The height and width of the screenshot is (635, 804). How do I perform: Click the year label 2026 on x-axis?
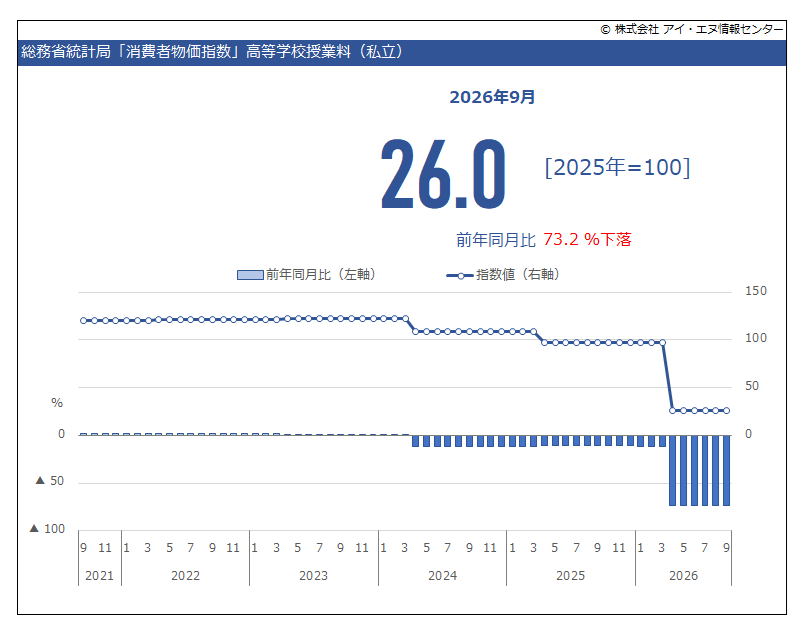pos(684,576)
